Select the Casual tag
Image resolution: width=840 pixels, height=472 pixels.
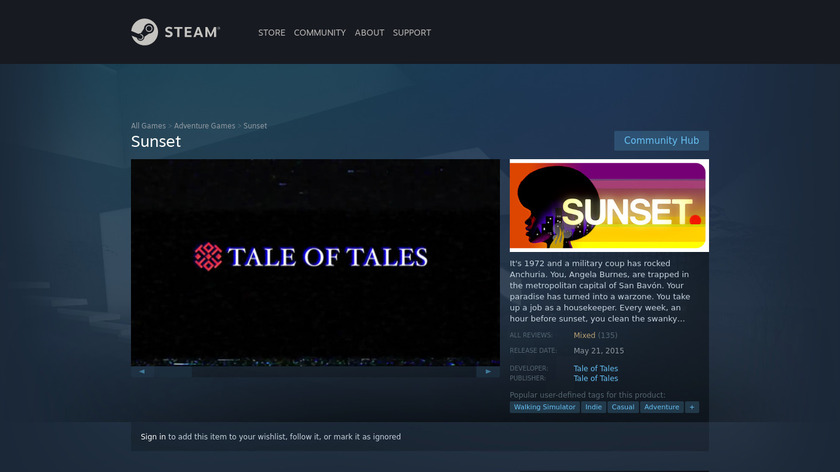622,407
